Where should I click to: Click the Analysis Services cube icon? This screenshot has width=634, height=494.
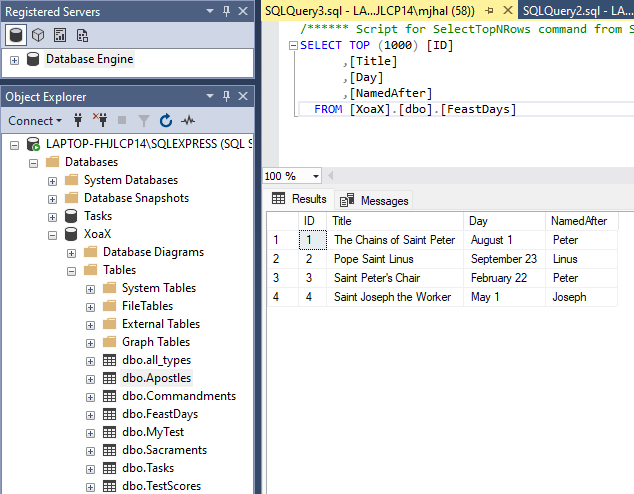click(x=39, y=35)
